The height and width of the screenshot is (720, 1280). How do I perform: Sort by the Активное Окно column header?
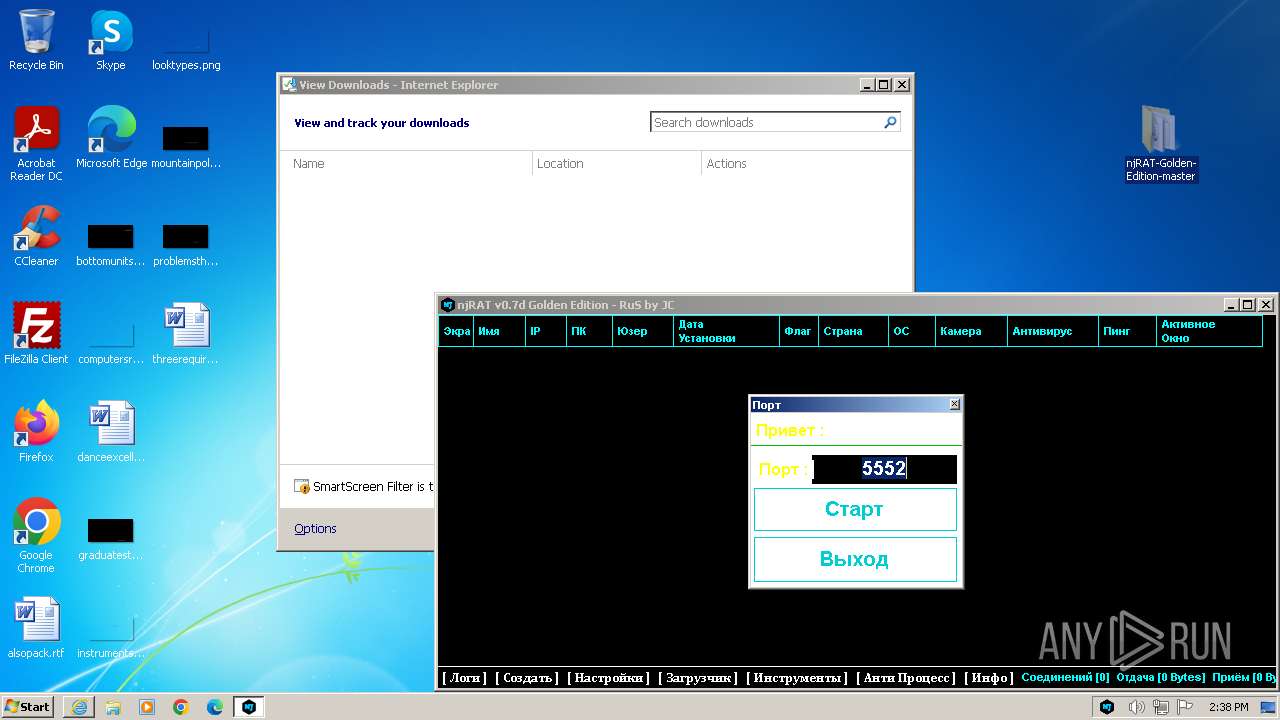[x=1209, y=331]
